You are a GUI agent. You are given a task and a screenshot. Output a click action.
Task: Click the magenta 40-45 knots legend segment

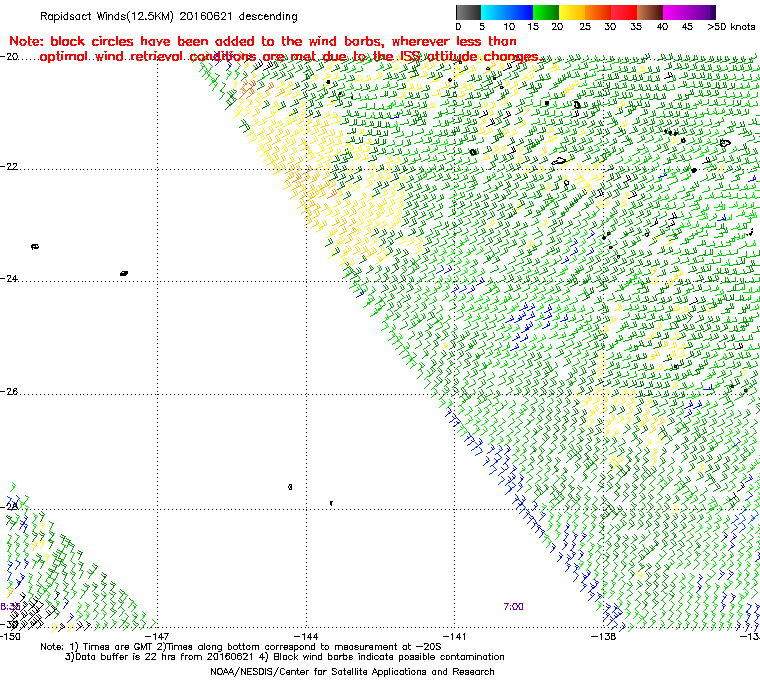676,13
